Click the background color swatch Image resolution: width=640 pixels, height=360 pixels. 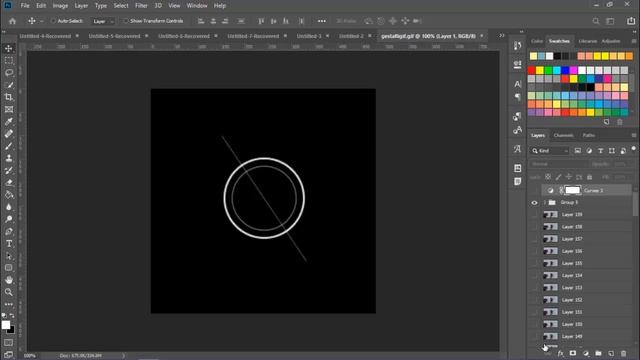(12, 330)
